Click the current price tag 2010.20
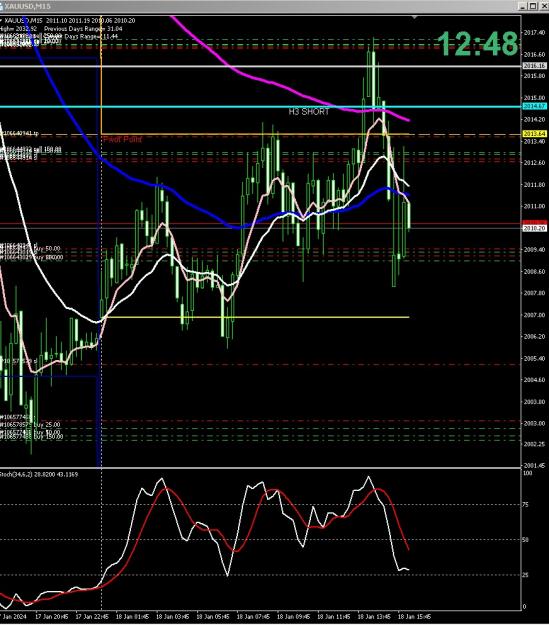 (x=534, y=228)
